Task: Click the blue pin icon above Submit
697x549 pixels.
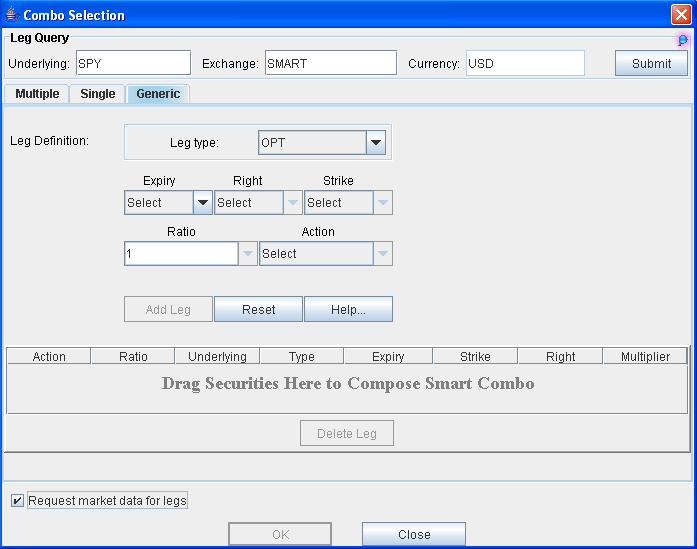Action: (x=683, y=40)
